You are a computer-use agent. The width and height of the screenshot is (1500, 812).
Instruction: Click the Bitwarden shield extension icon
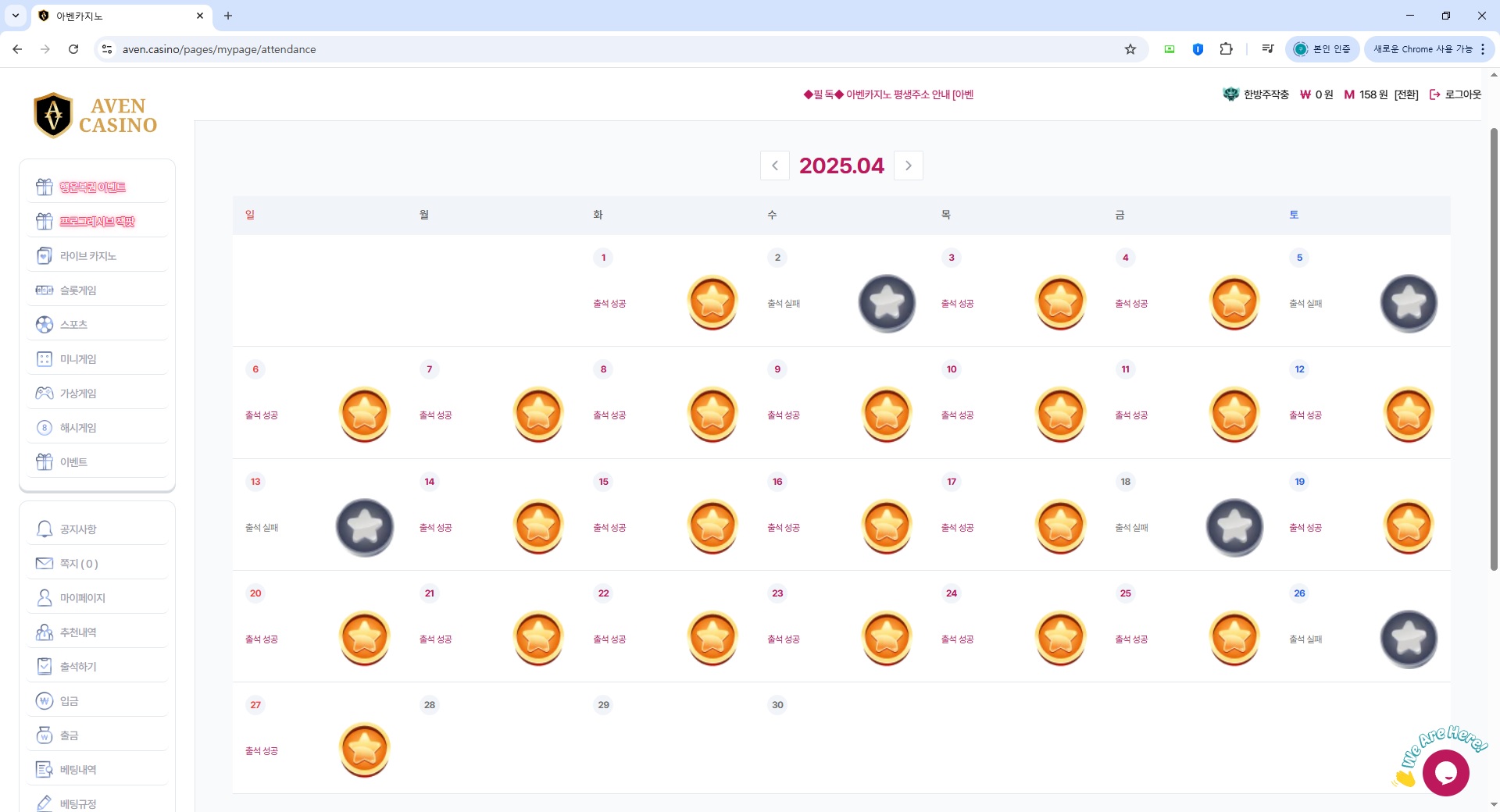(1198, 49)
